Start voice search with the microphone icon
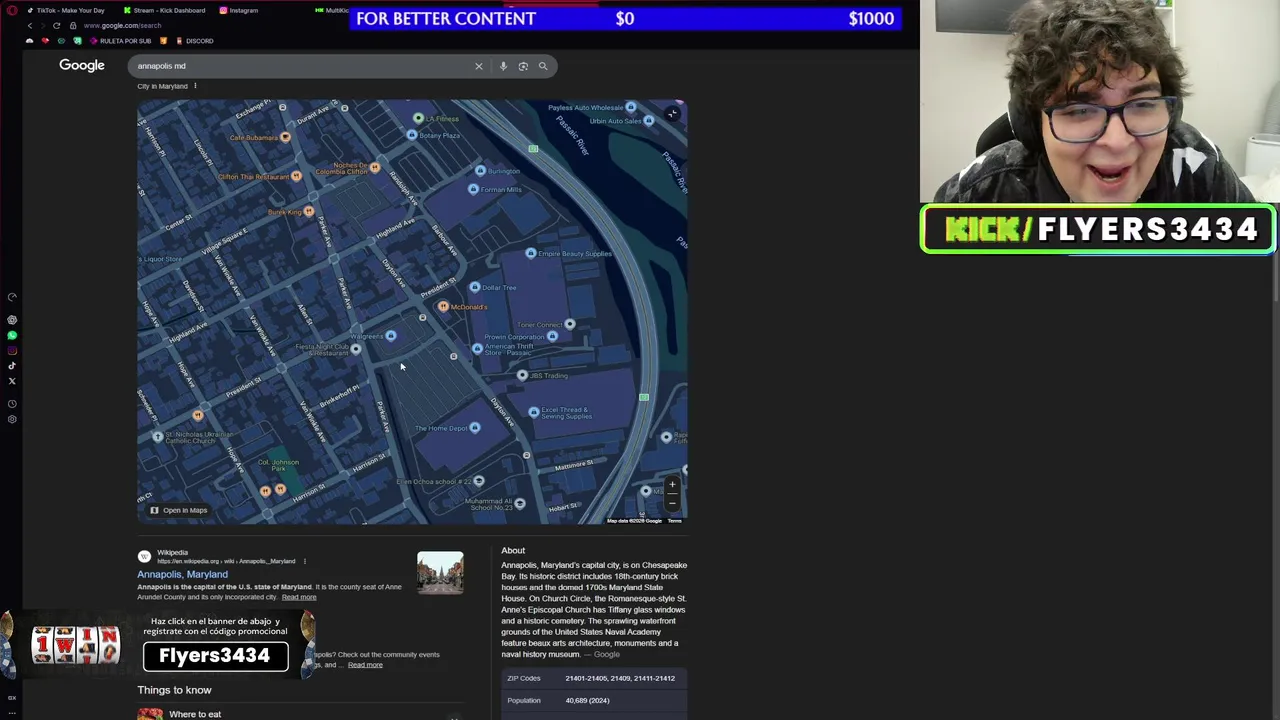This screenshot has height=720, width=1280. pyautogui.click(x=503, y=66)
